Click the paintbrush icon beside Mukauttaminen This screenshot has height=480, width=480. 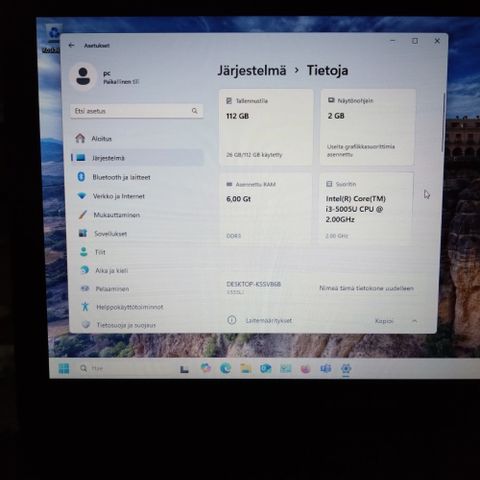[x=83, y=214]
